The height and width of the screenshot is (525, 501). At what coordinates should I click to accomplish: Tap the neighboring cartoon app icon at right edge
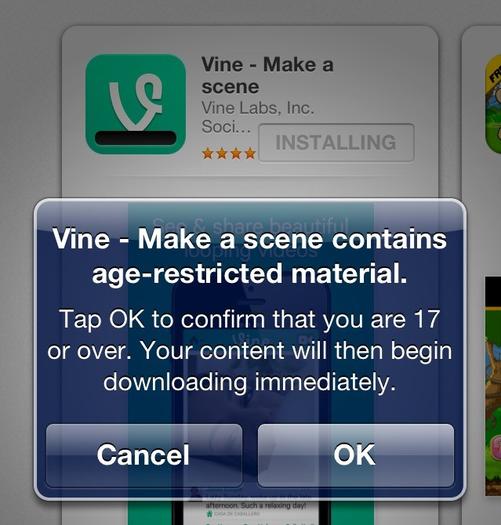coord(493,104)
